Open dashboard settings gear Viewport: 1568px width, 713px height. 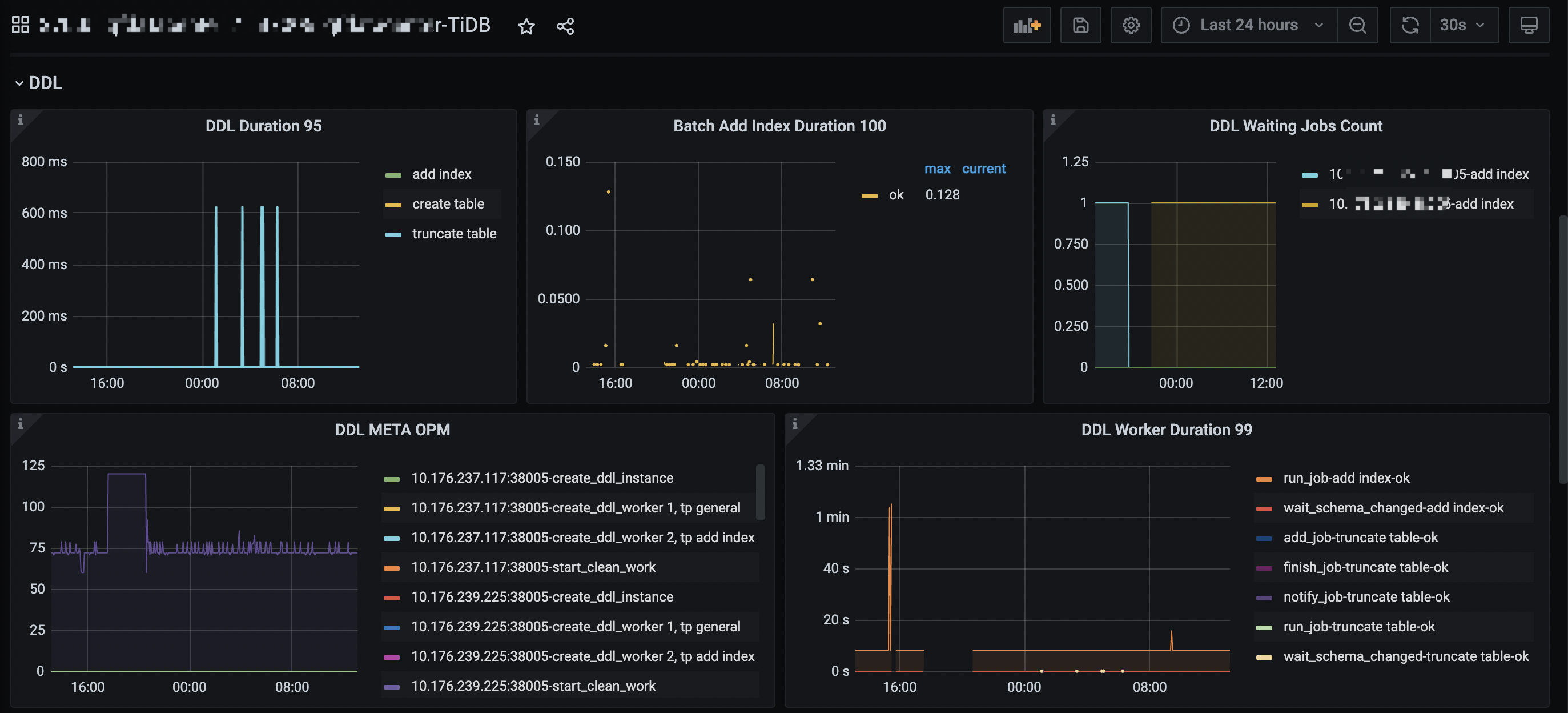(1131, 25)
